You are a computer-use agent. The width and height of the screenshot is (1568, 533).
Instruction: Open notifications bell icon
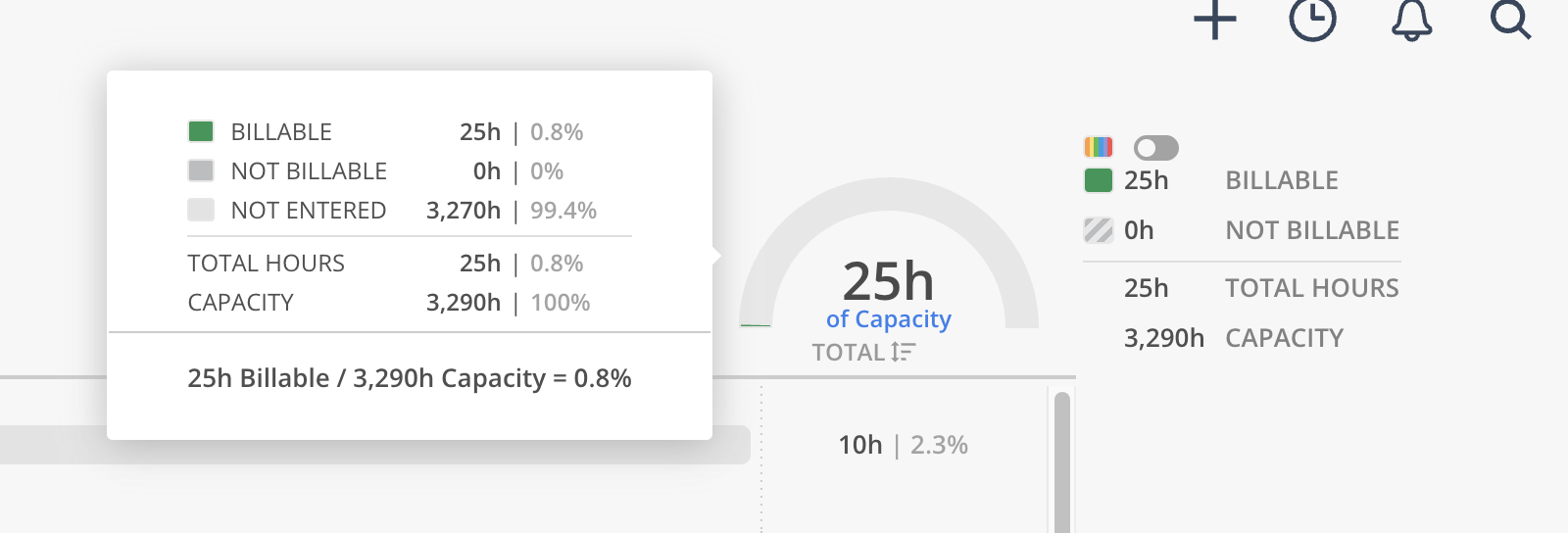(x=1411, y=20)
